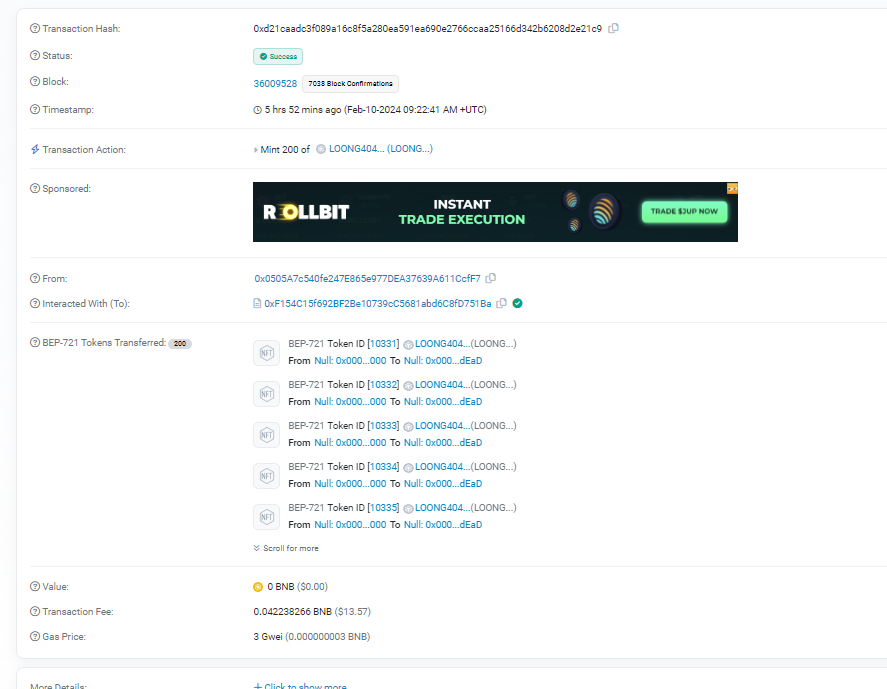Click the TRADE $JUP NOW ad button
Screen dimensions: 887x689
coord(684,212)
